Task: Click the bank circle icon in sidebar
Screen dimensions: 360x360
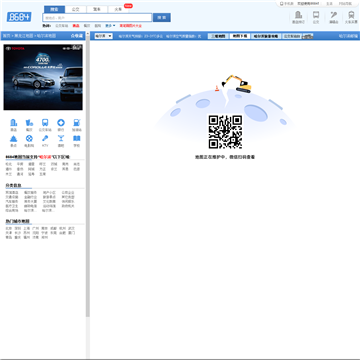Action: pos(61,123)
